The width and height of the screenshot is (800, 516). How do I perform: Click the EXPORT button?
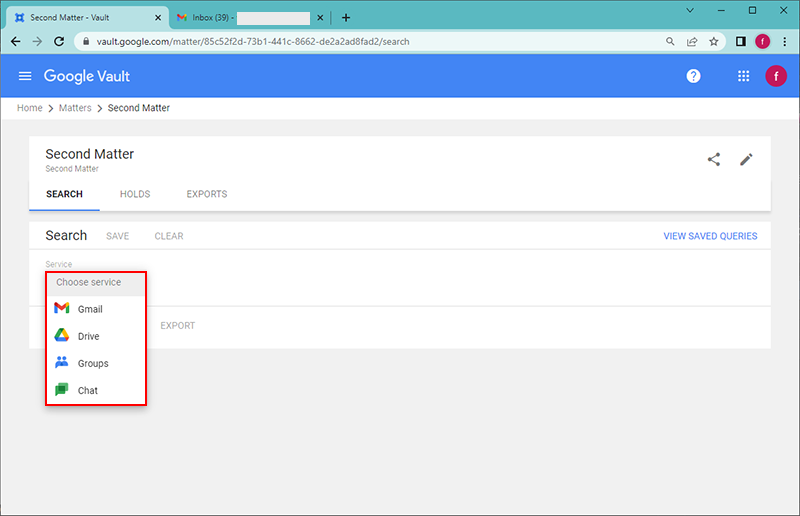pos(178,326)
